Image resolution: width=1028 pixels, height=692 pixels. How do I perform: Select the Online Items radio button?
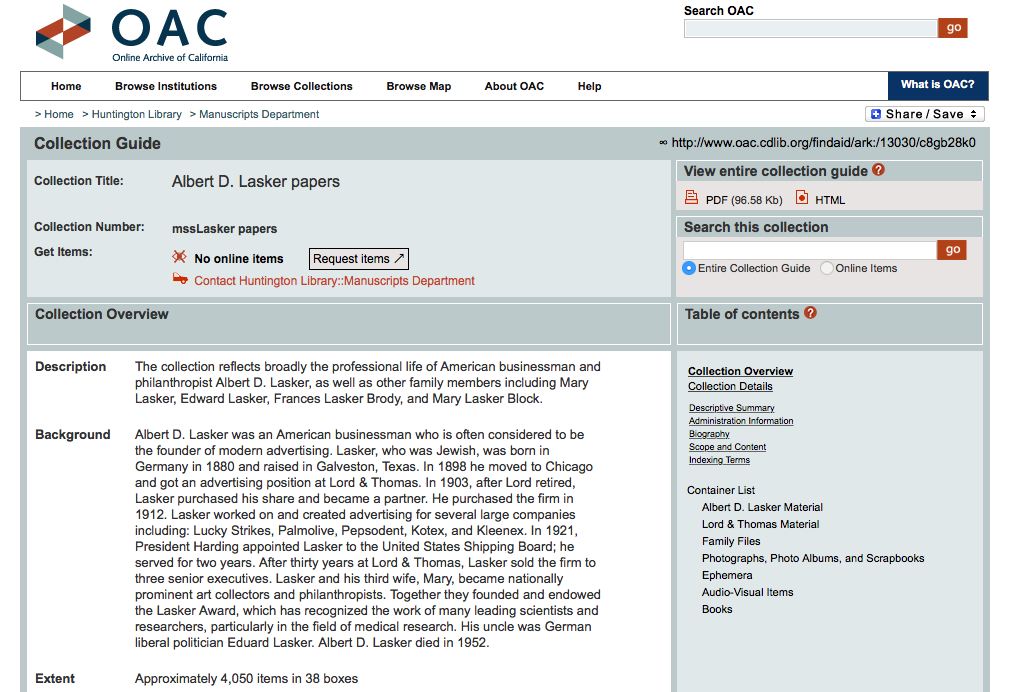tap(826, 268)
